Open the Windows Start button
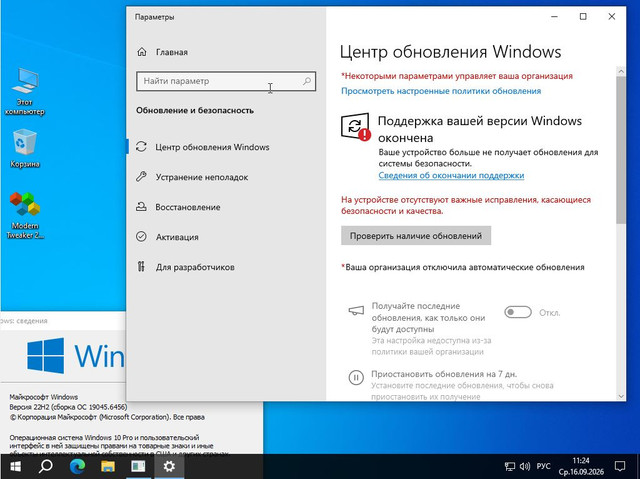This screenshot has width=640, height=479. point(15,466)
